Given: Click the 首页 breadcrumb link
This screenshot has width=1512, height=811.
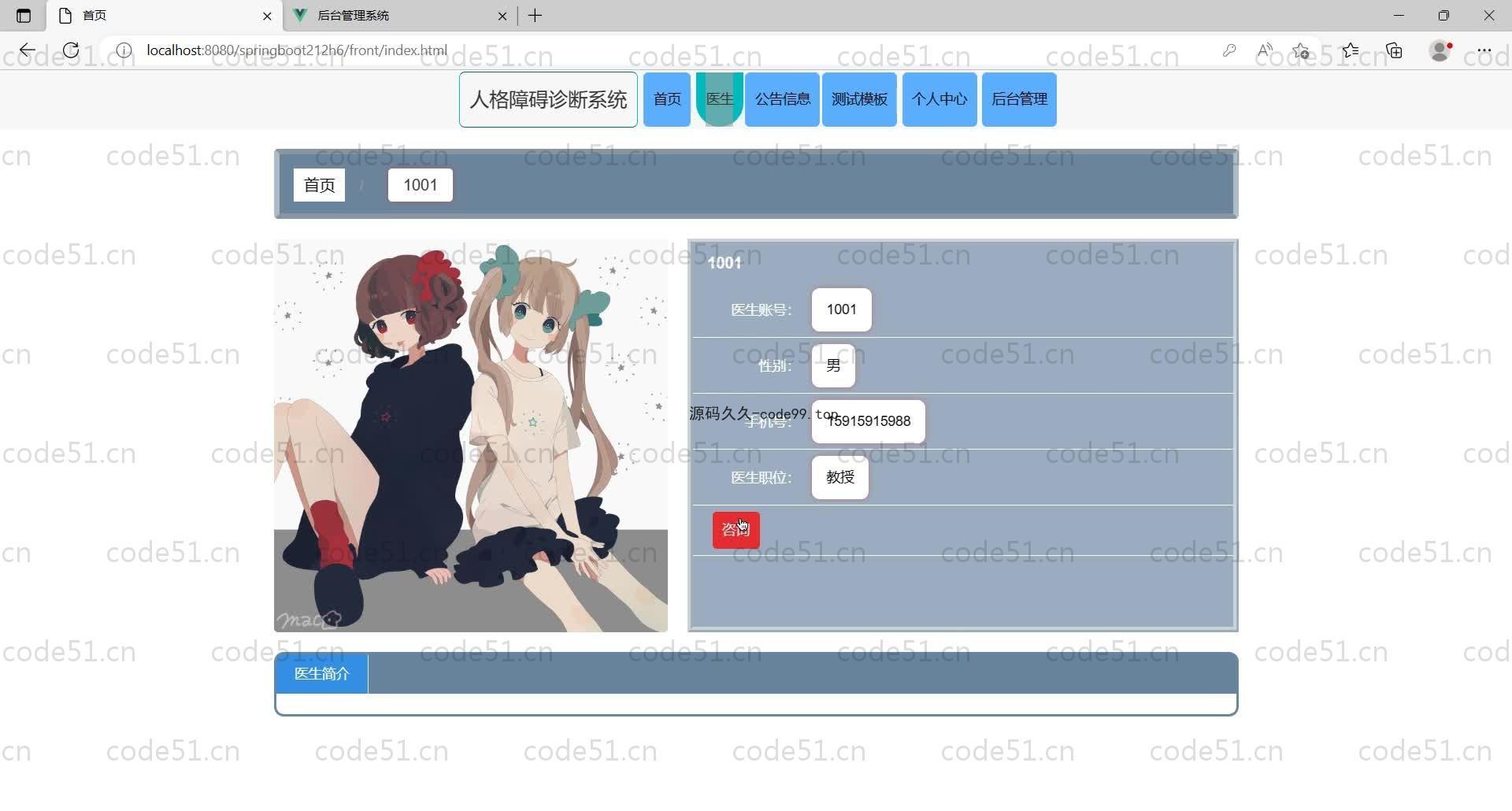Looking at the screenshot, I should [x=319, y=185].
